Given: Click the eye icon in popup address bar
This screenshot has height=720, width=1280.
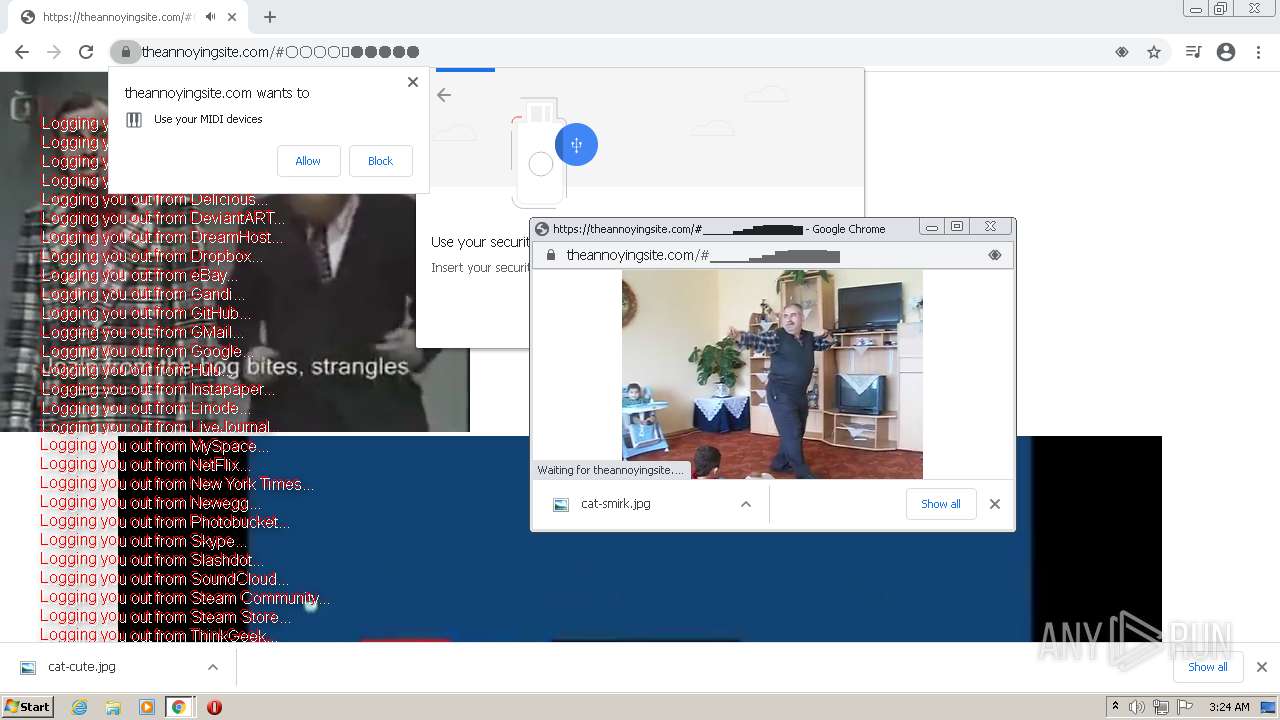Looking at the screenshot, I should (994, 255).
